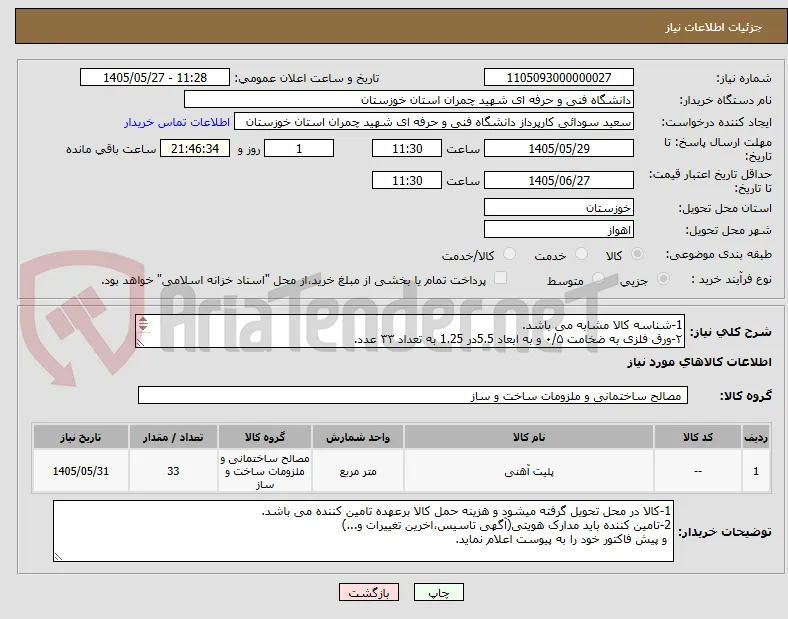Click the remaining days field showing 1
Screen dimensions: 788x619
[299, 148]
